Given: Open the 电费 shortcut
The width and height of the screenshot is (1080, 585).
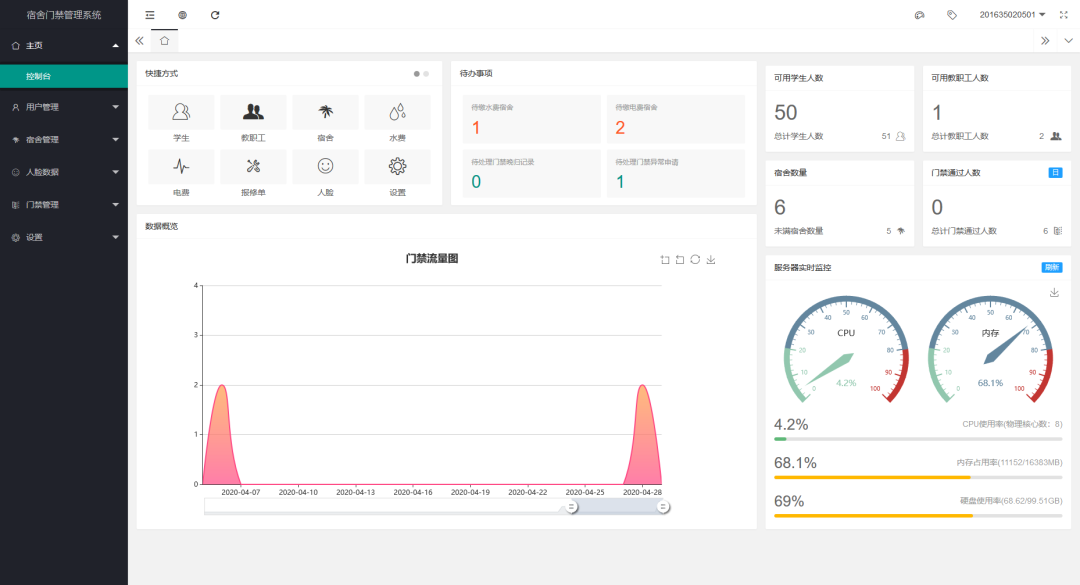Looking at the screenshot, I should [x=181, y=174].
